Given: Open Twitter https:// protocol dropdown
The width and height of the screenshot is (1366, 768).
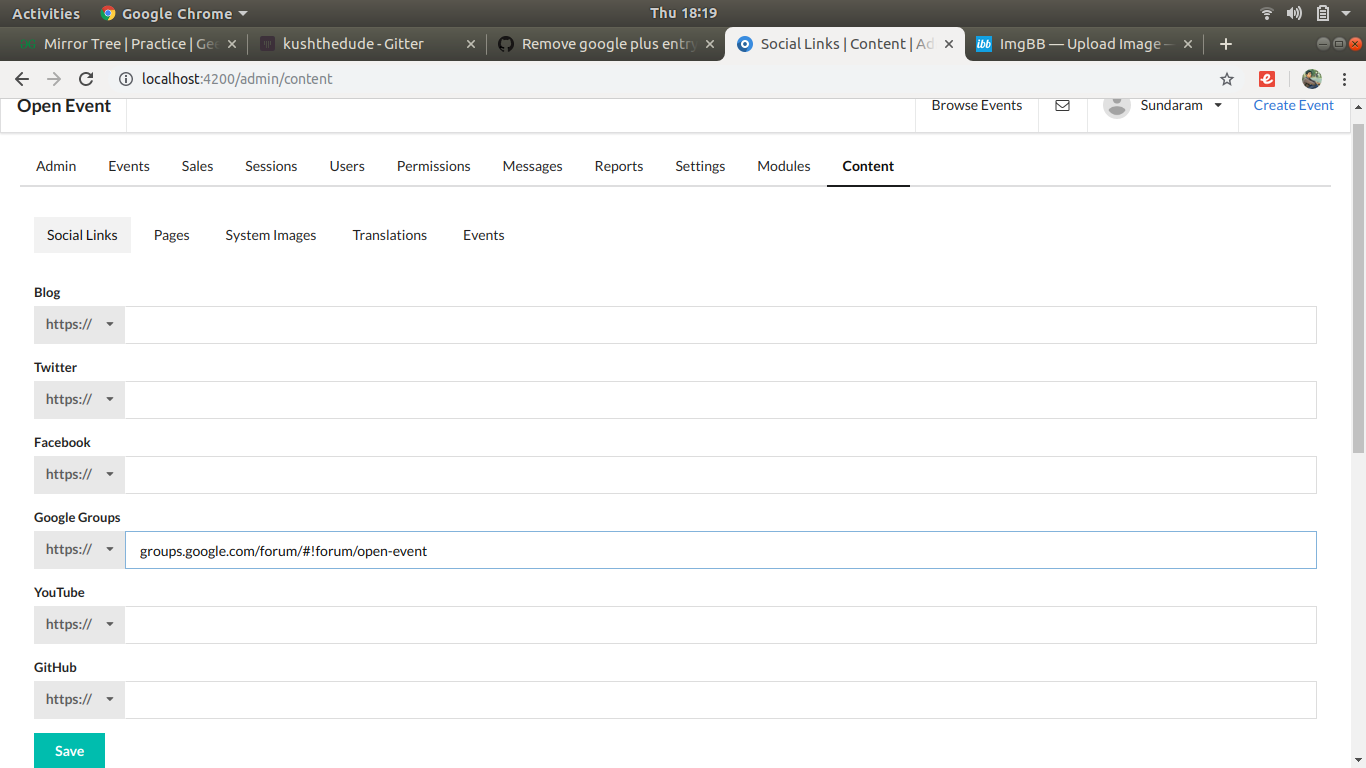Looking at the screenshot, I should 79,400.
